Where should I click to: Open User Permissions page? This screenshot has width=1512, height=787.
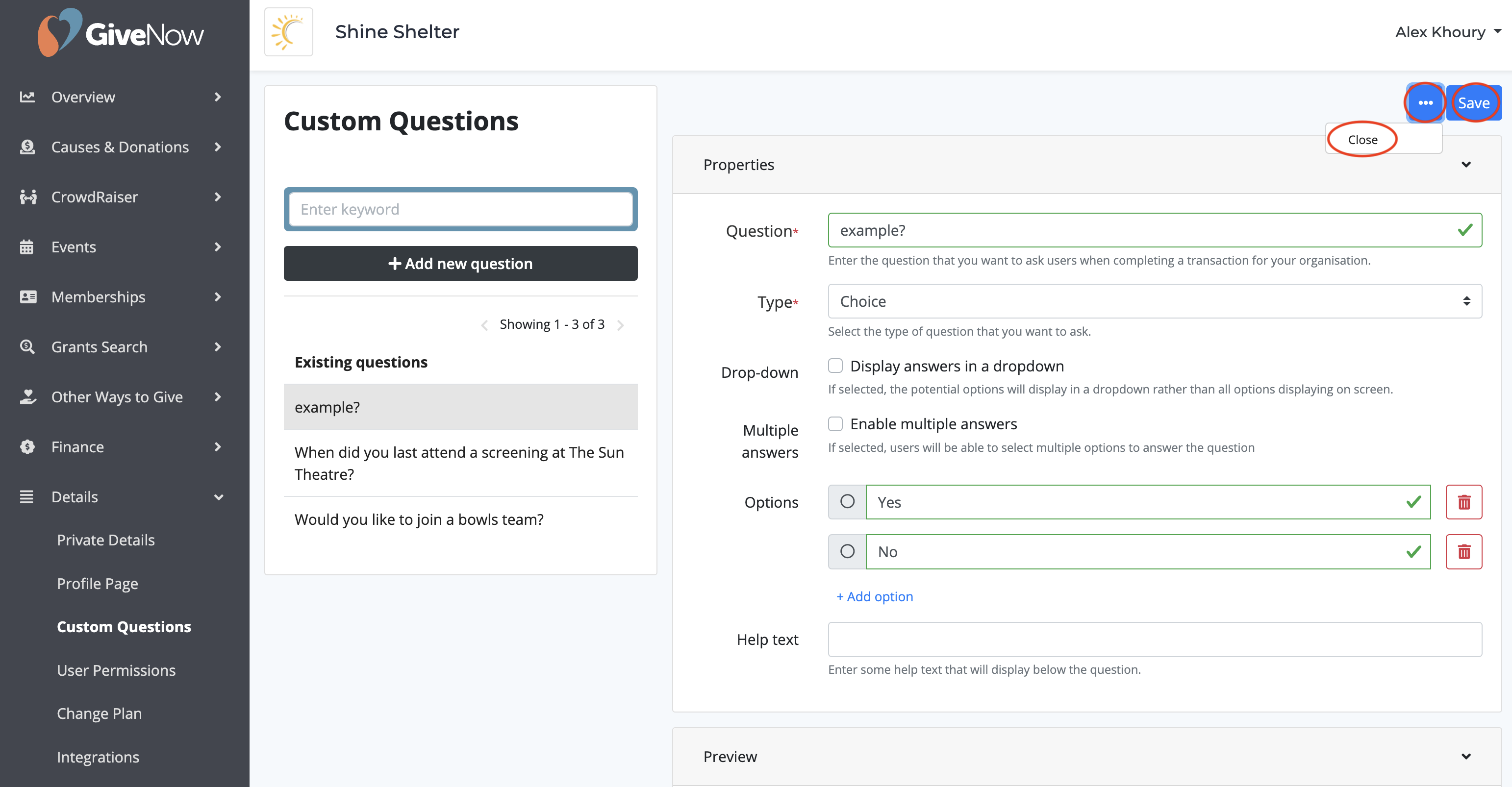click(x=116, y=670)
